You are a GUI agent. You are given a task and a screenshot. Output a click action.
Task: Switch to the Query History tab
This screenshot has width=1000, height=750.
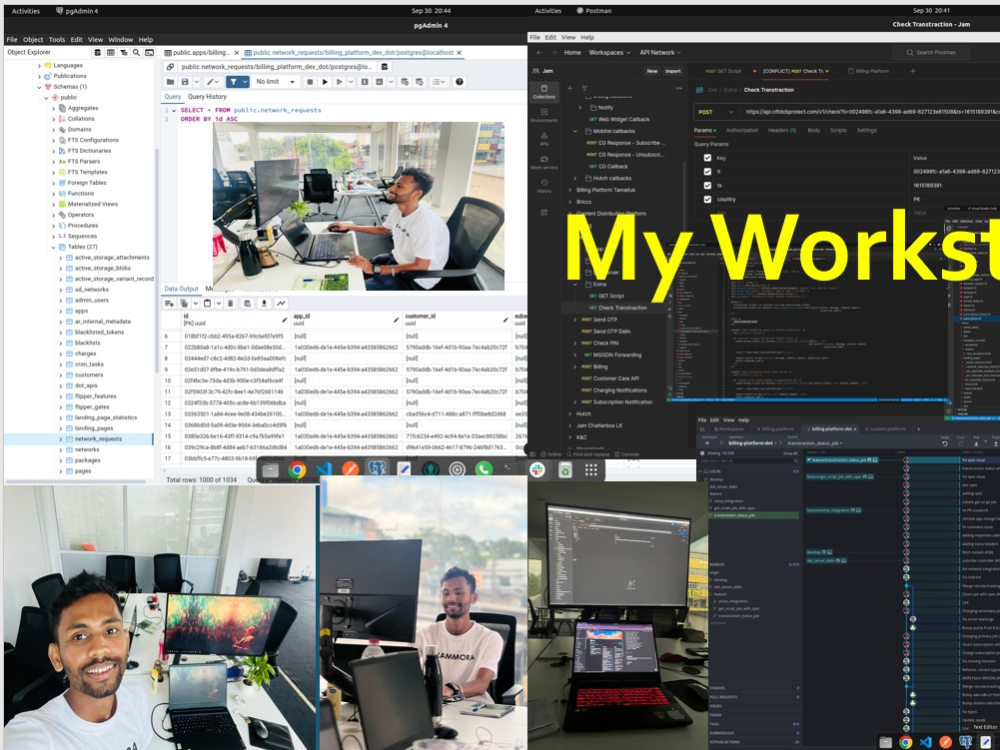207,96
